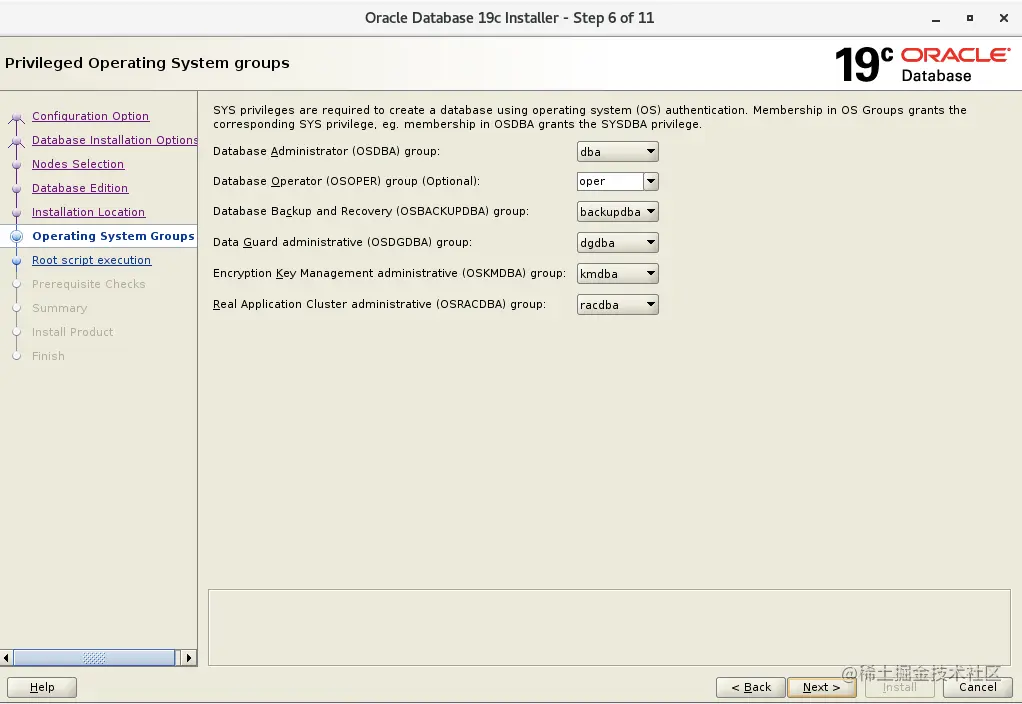Viewport: 1022px width, 704px height.
Task: Click the Privileged Operating System groups heading
Action: [x=147, y=63]
